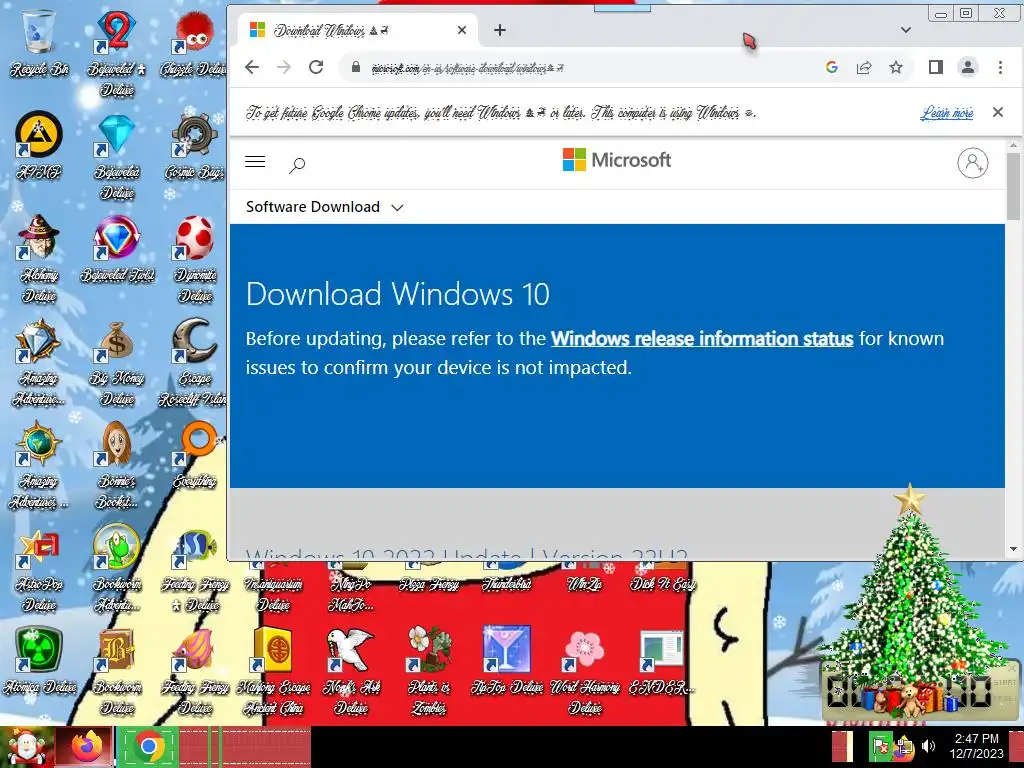Close the Download Windows tab
Viewport: 1024px width, 768px height.
coord(462,30)
